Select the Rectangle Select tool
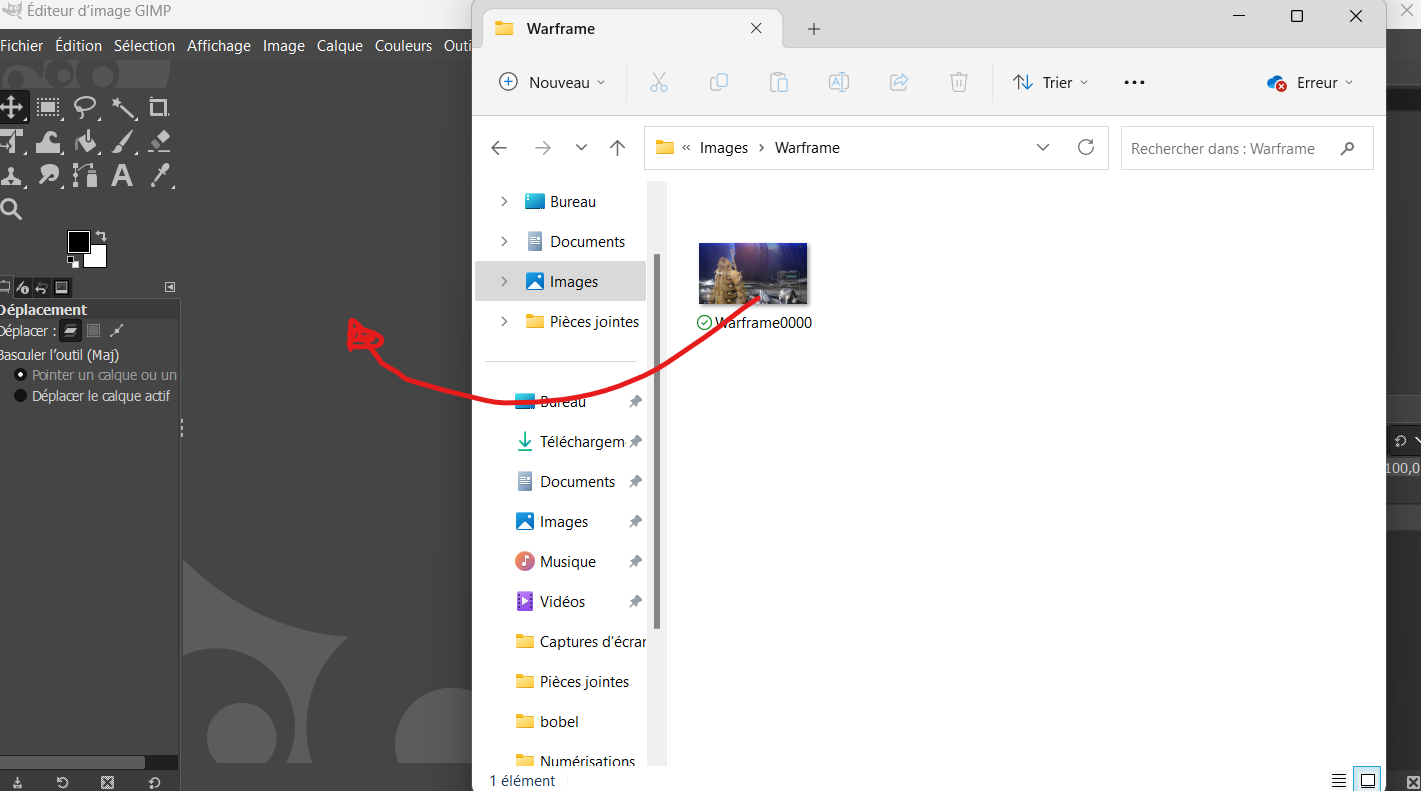The width and height of the screenshot is (1421, 791). pyautogui.click(x=47, y=107)
